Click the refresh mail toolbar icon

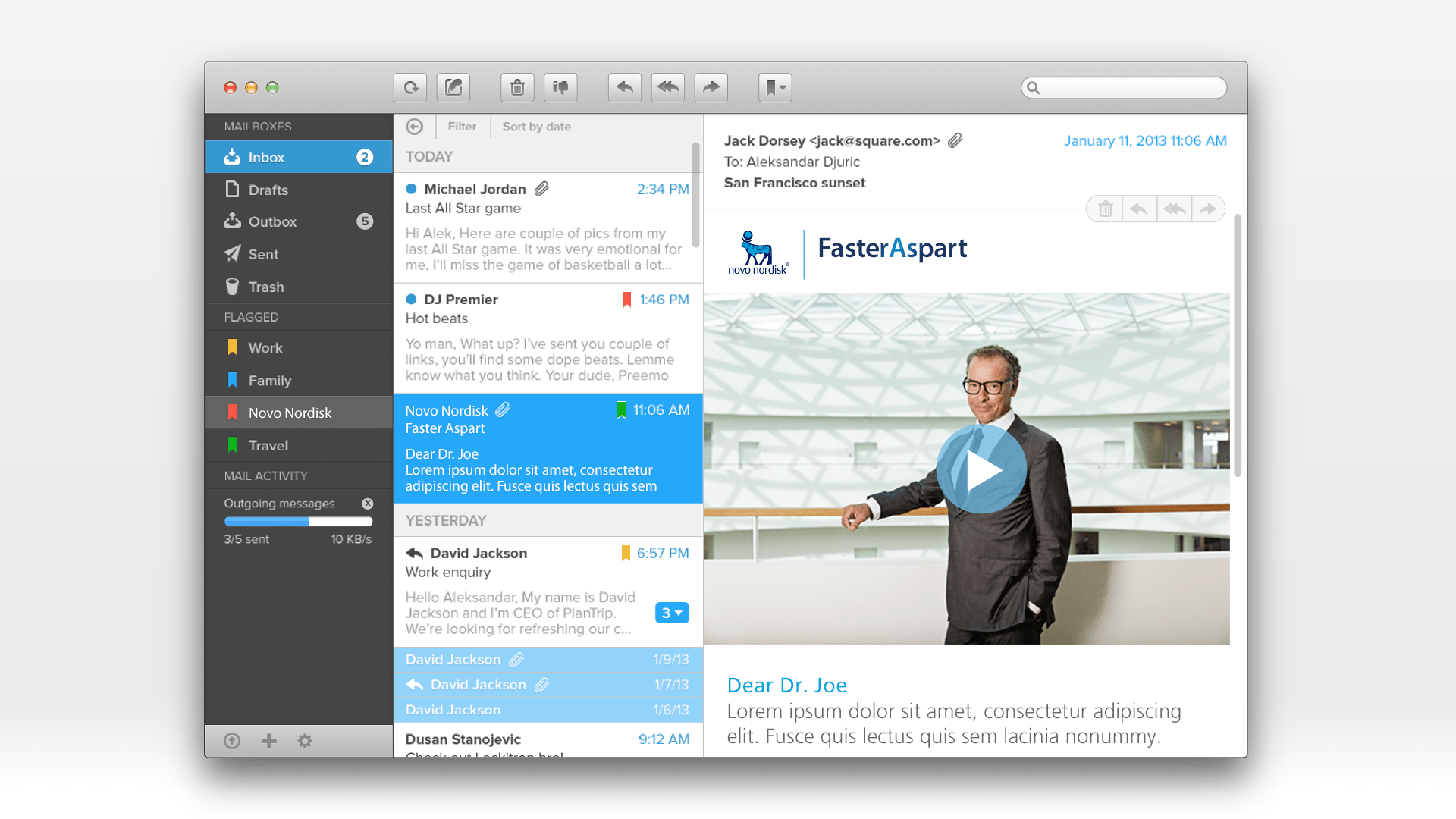[x=410, y=88]
